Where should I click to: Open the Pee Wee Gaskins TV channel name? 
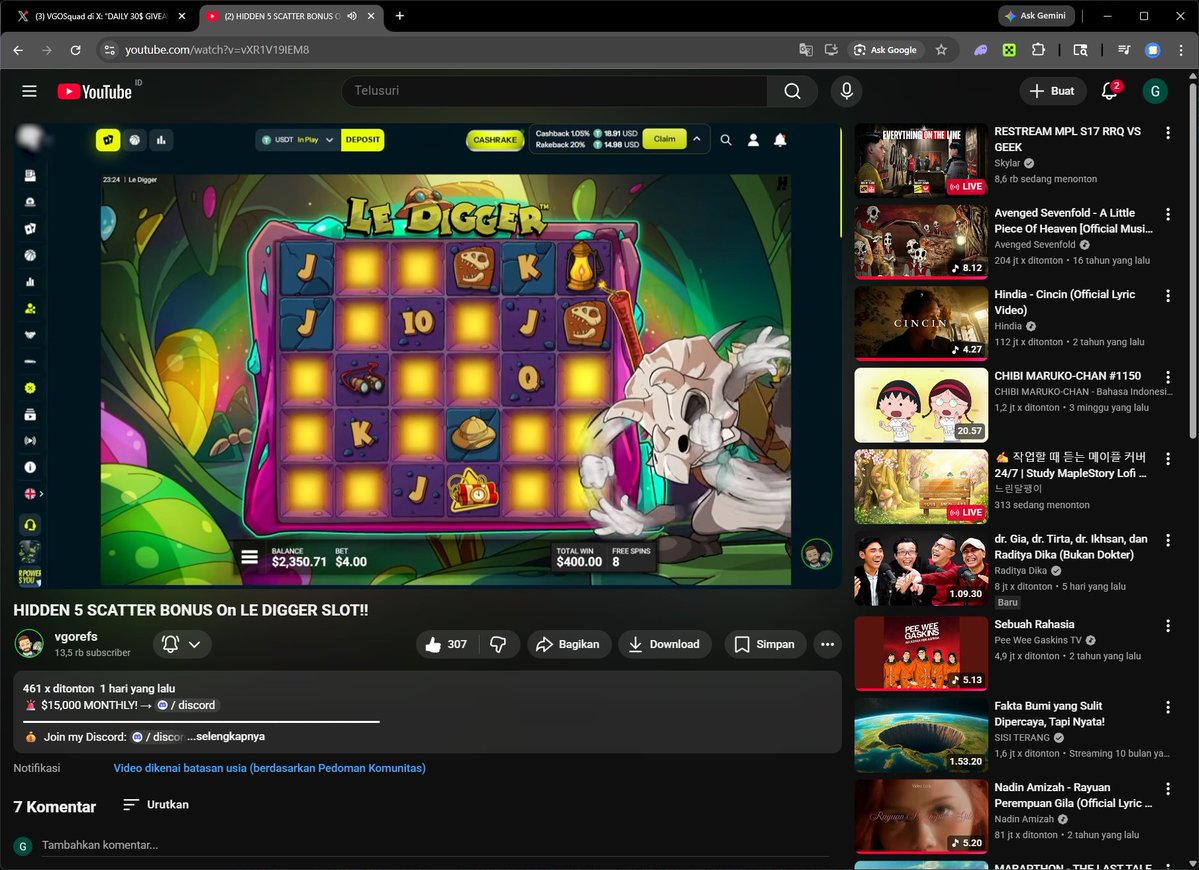point(1038,640)
